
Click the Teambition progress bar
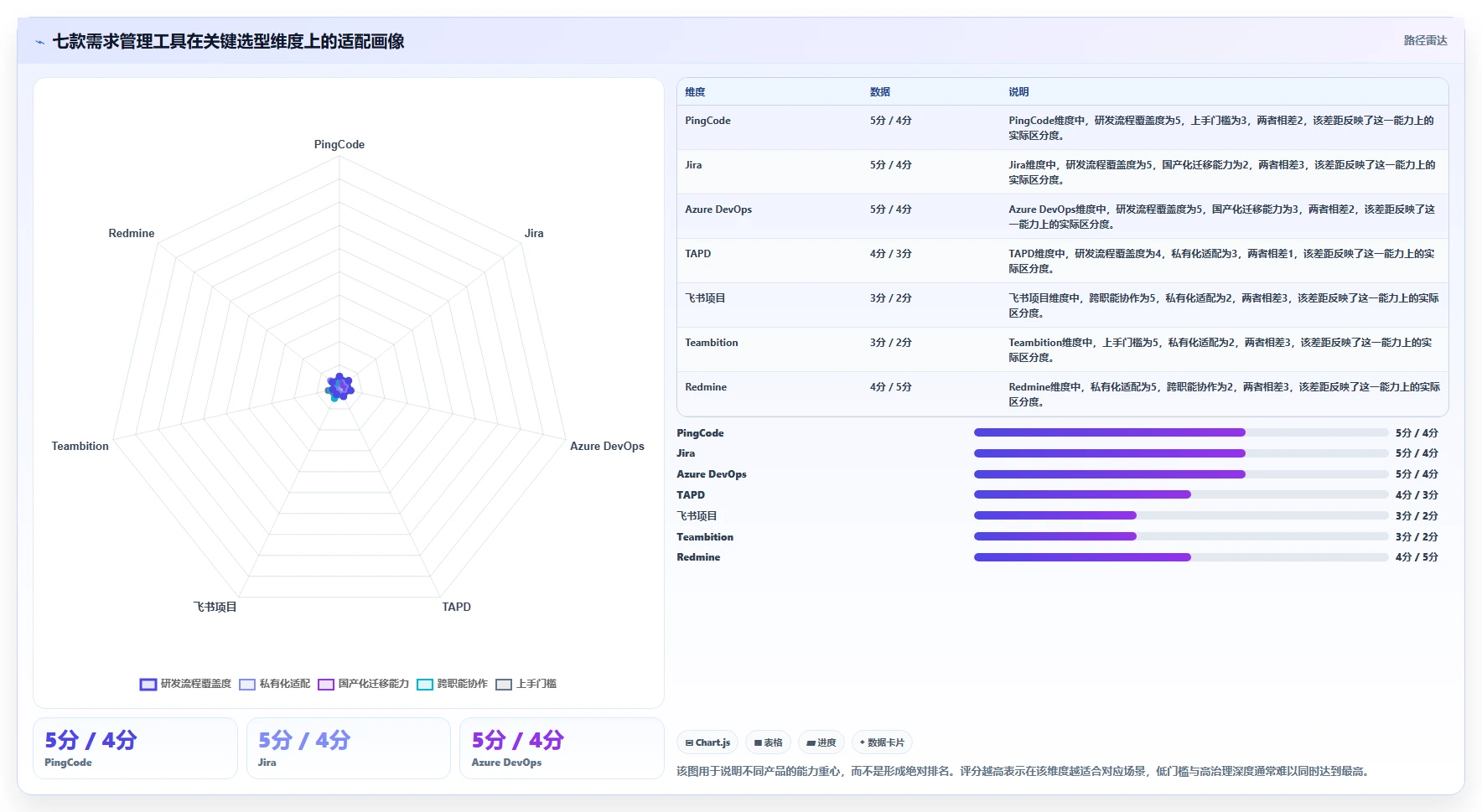pos(1181,536)
